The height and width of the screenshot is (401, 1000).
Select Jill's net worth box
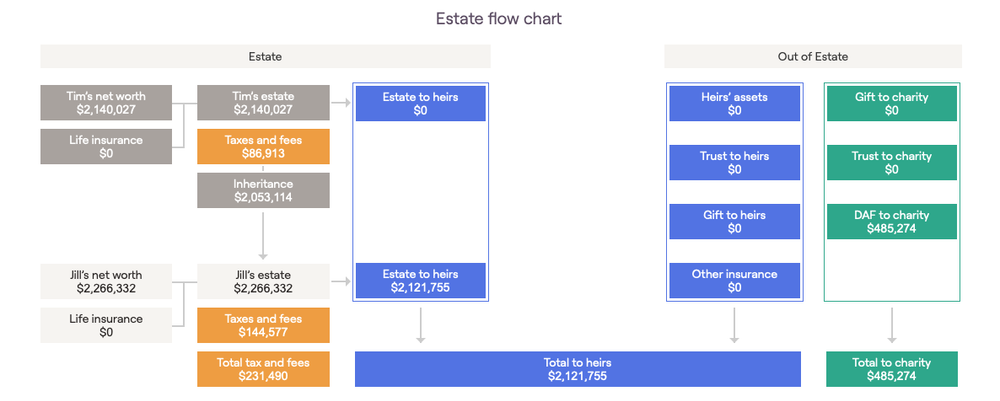click(106, 282)
